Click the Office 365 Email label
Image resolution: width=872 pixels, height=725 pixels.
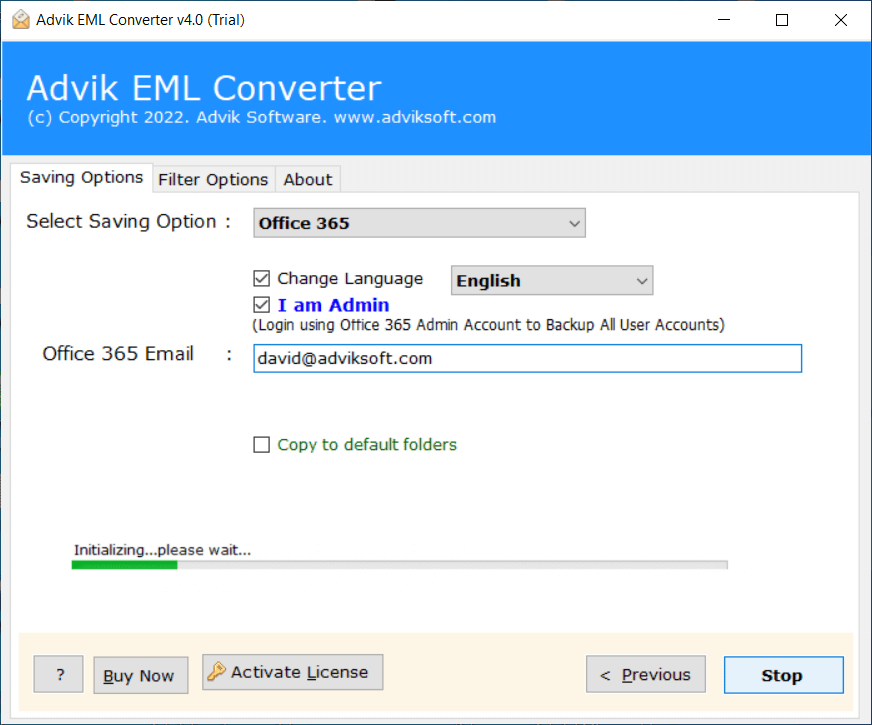[118, 354]
